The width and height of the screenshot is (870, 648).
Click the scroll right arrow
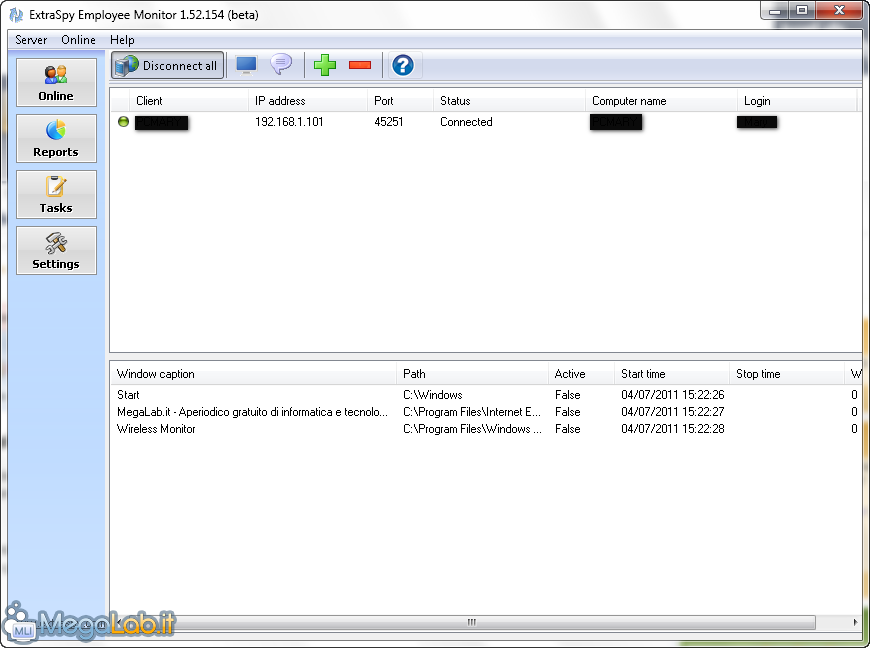(855, 622)
